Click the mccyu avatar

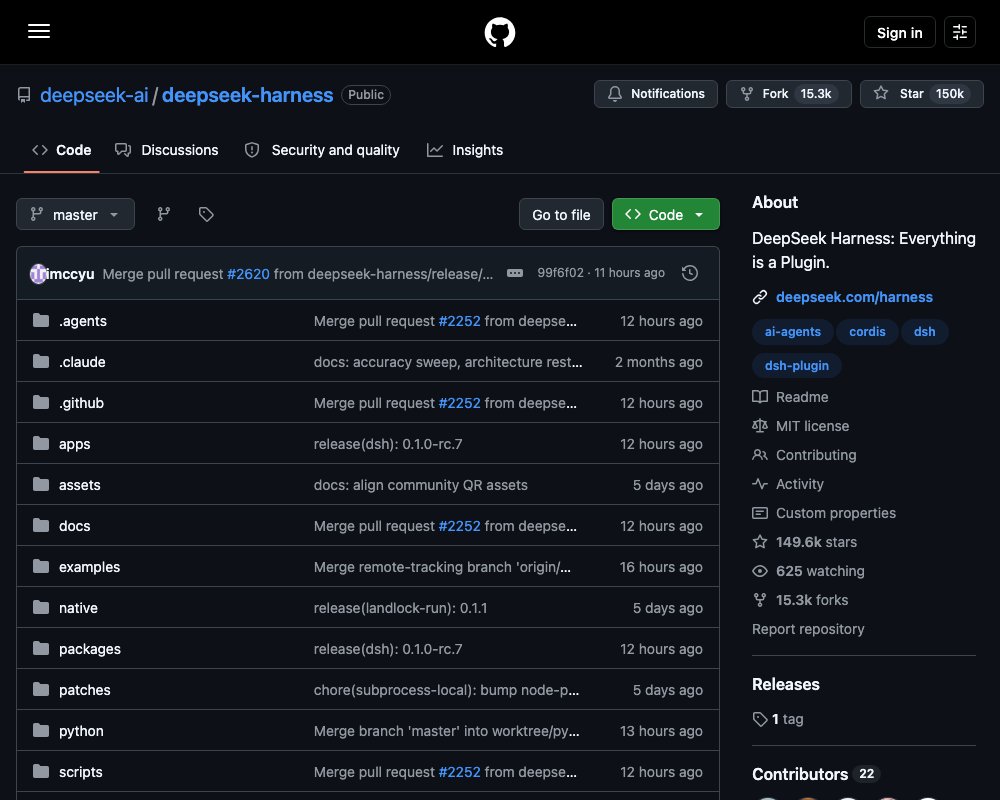click(x=38, y=274)
